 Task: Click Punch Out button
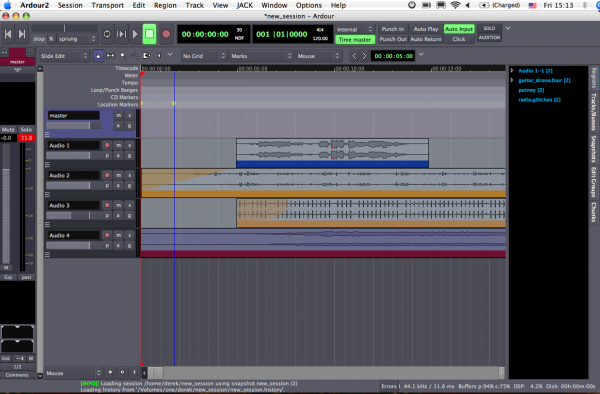point(393,39)
